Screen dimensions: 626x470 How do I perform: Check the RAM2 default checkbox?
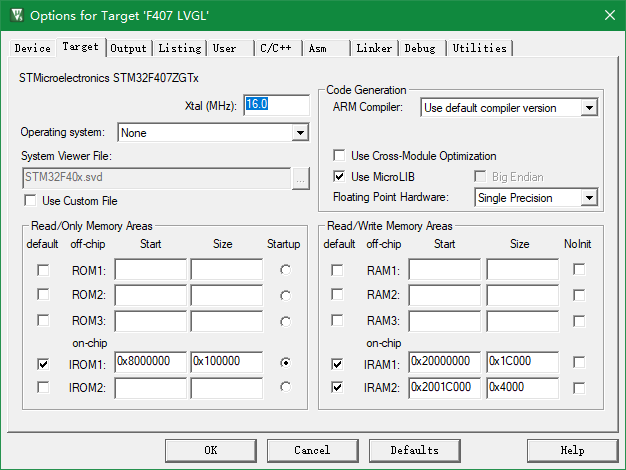click(337, 295)
